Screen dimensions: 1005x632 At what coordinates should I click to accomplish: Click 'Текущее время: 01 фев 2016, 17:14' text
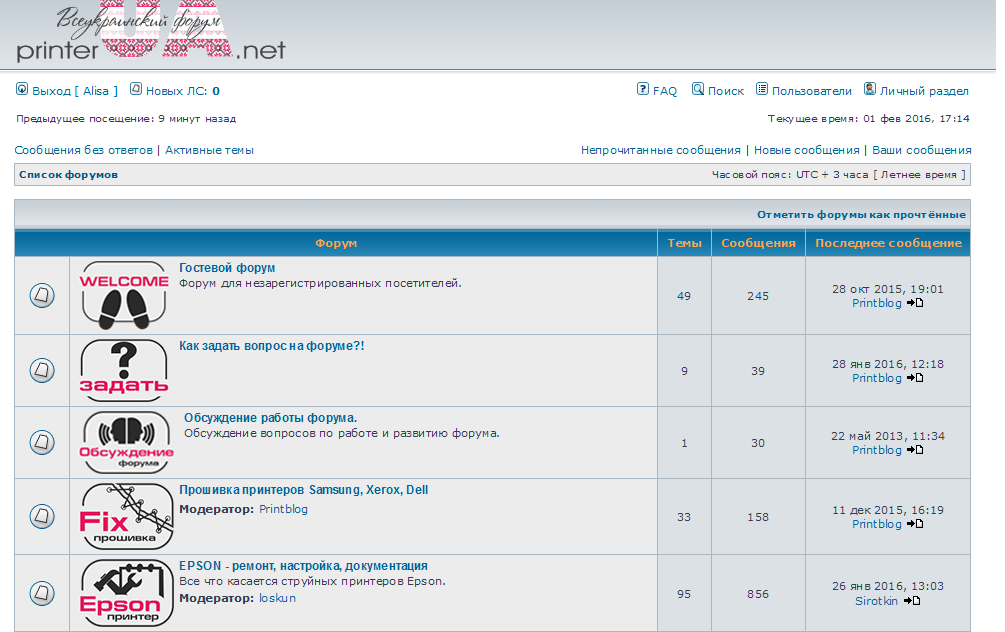tap(868, 119)
